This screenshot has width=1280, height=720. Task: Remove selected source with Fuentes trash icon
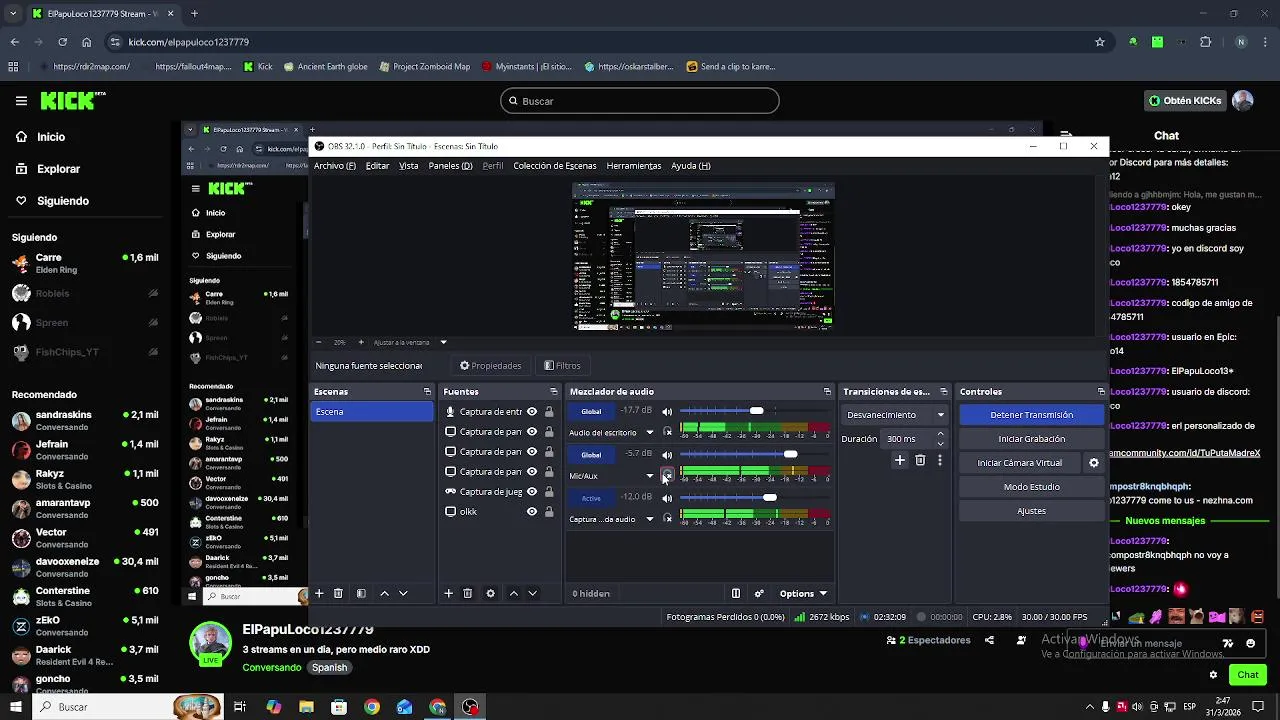point(467,593)
